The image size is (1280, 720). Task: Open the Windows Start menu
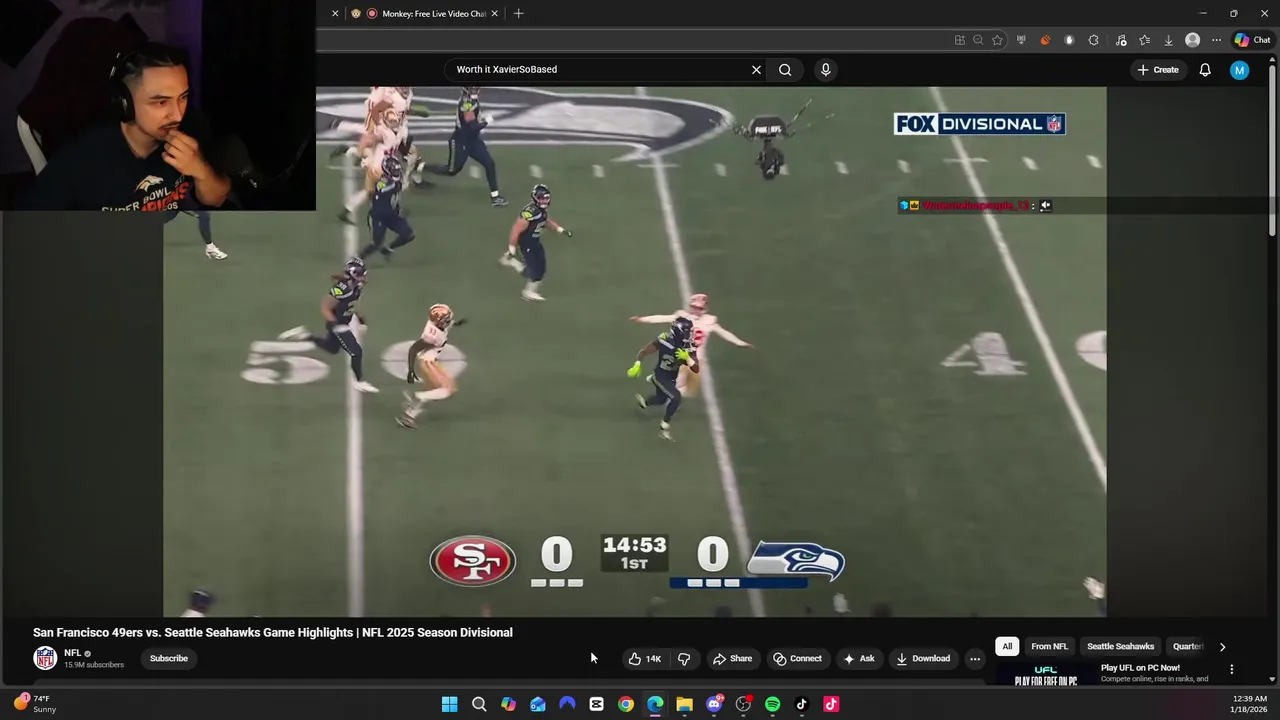[x=450, y=704]
